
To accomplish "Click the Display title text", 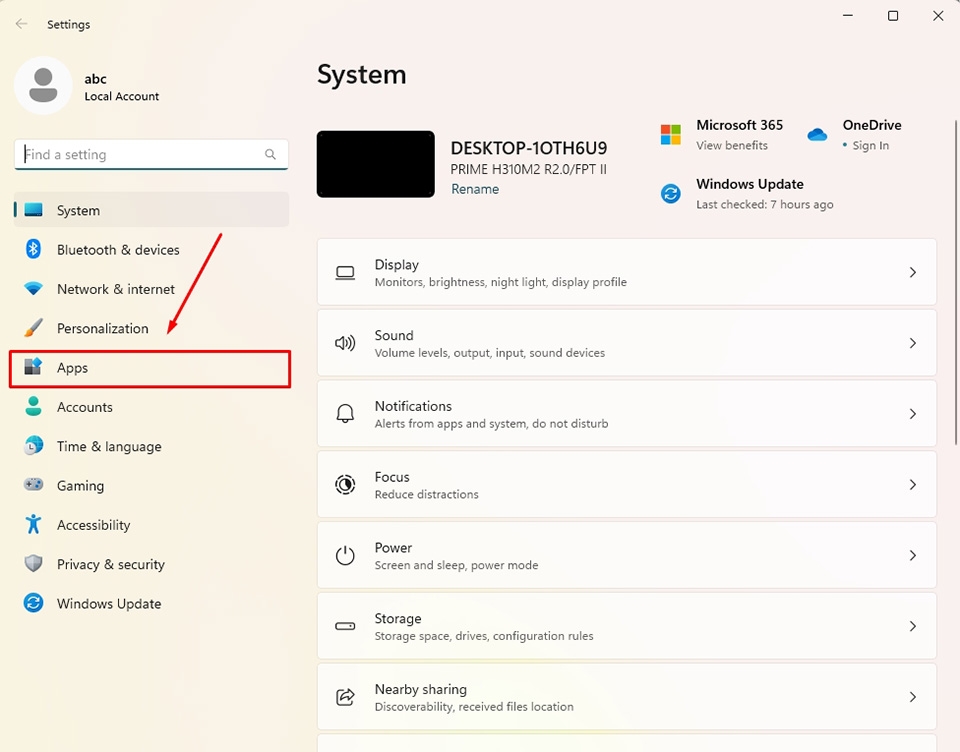I will (x=397, y=265).
